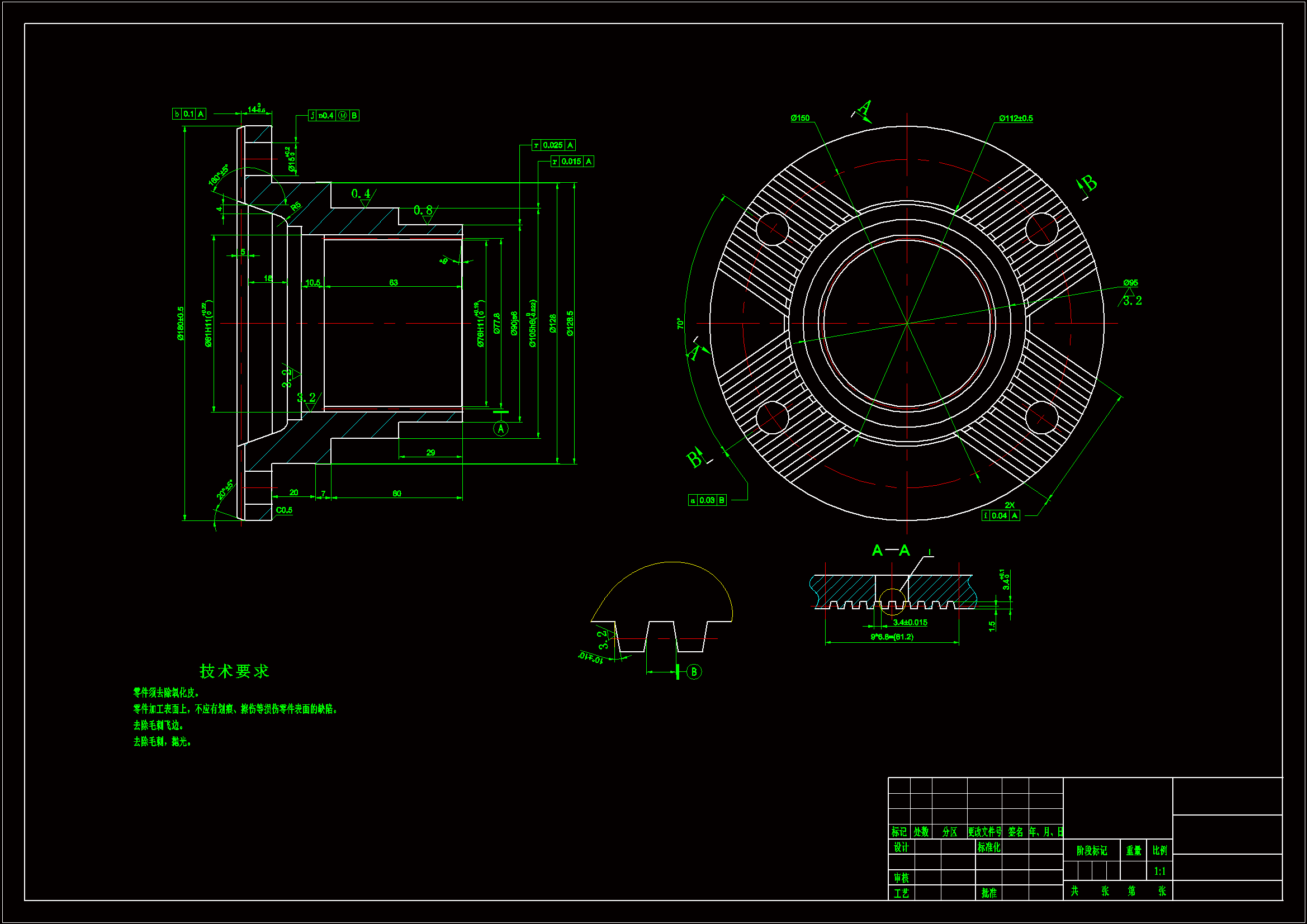The width and height of the screenshot is (1307, 924).
Task: Select the 0.8 surface roughness symbol
Action: pyautogui.click(x=423, y=211)
